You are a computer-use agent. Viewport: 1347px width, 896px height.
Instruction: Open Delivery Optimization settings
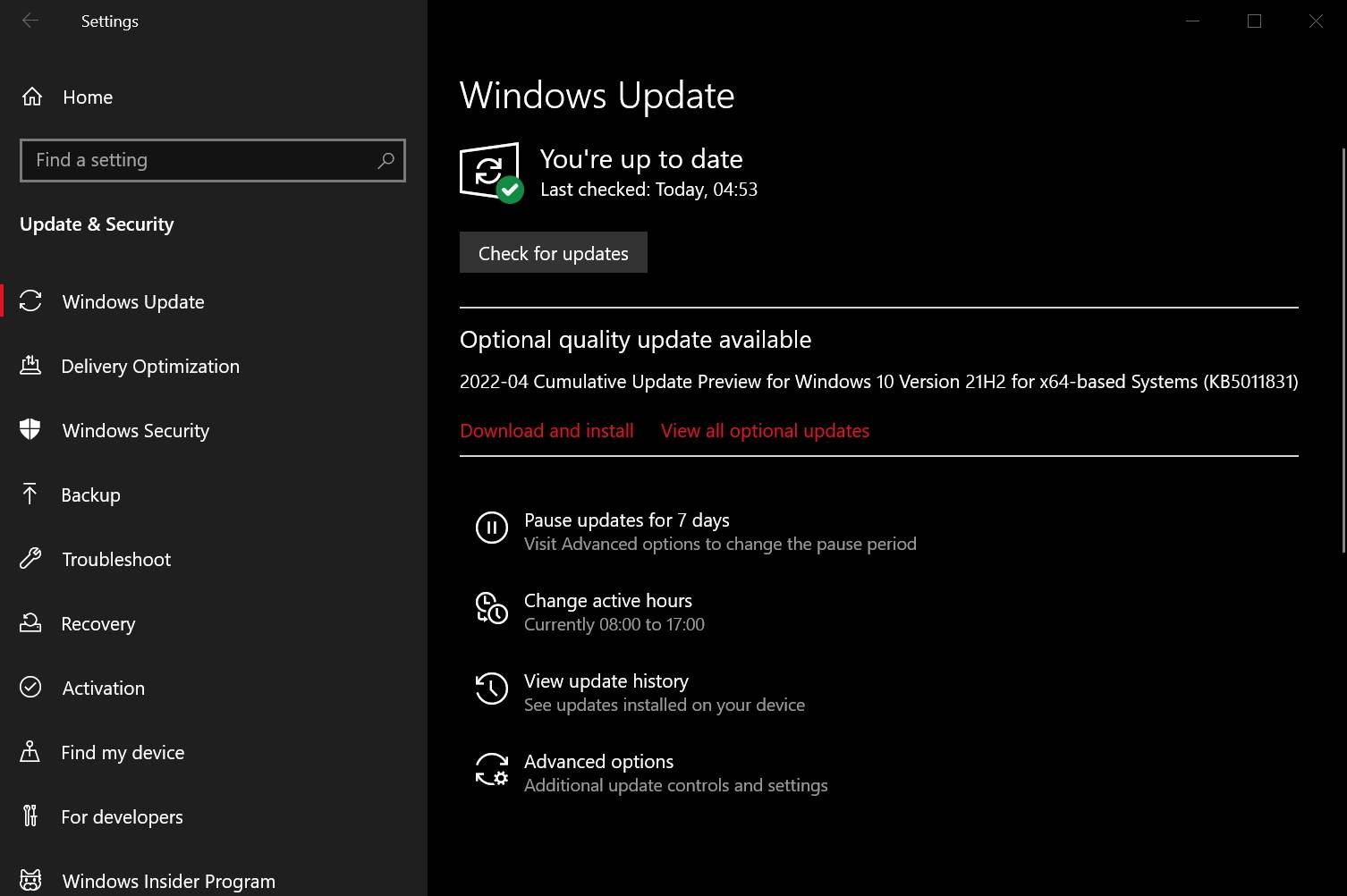[150, 366]
